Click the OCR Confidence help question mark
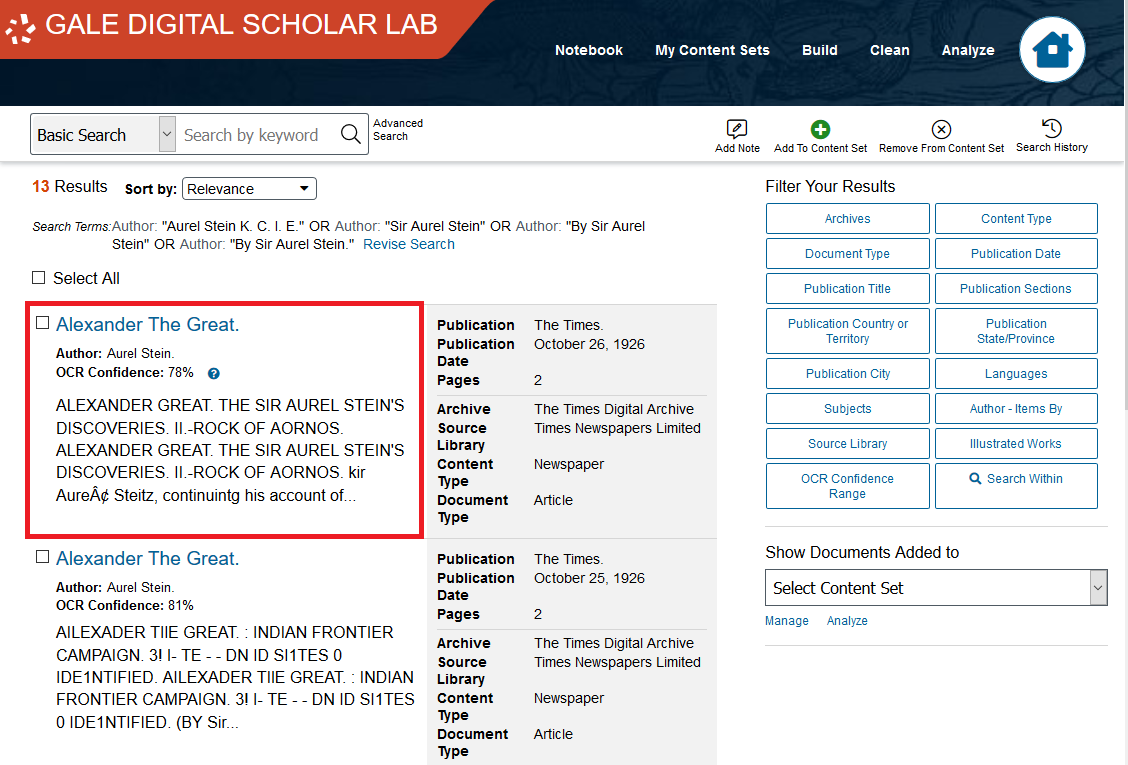Screen dimensions: 1128x765 [213, 373]
